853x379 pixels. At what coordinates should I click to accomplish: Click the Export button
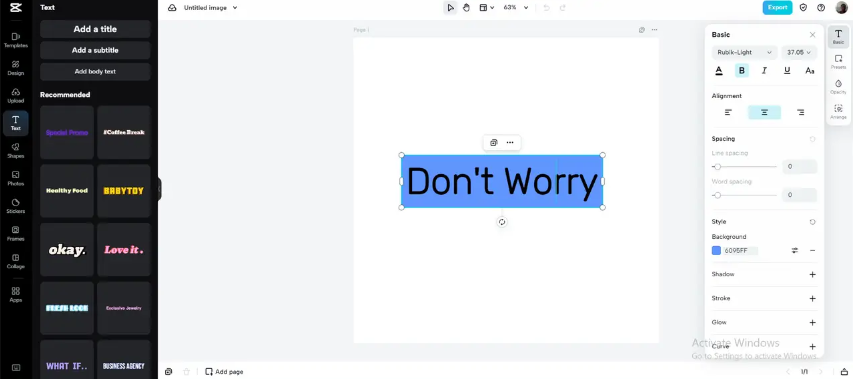[x=777, y=8]
